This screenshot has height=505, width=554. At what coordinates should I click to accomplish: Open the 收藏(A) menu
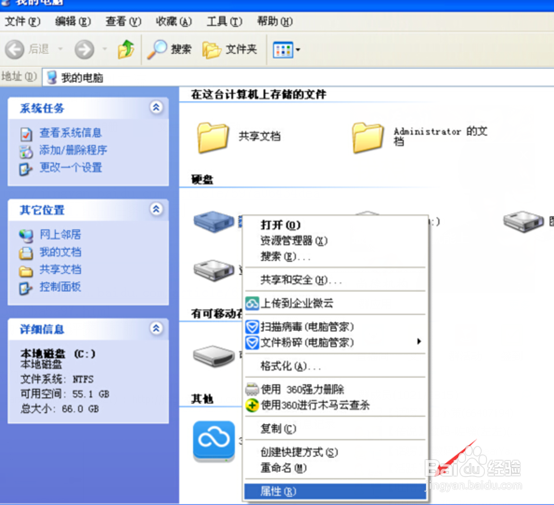[x=174, y=22]
